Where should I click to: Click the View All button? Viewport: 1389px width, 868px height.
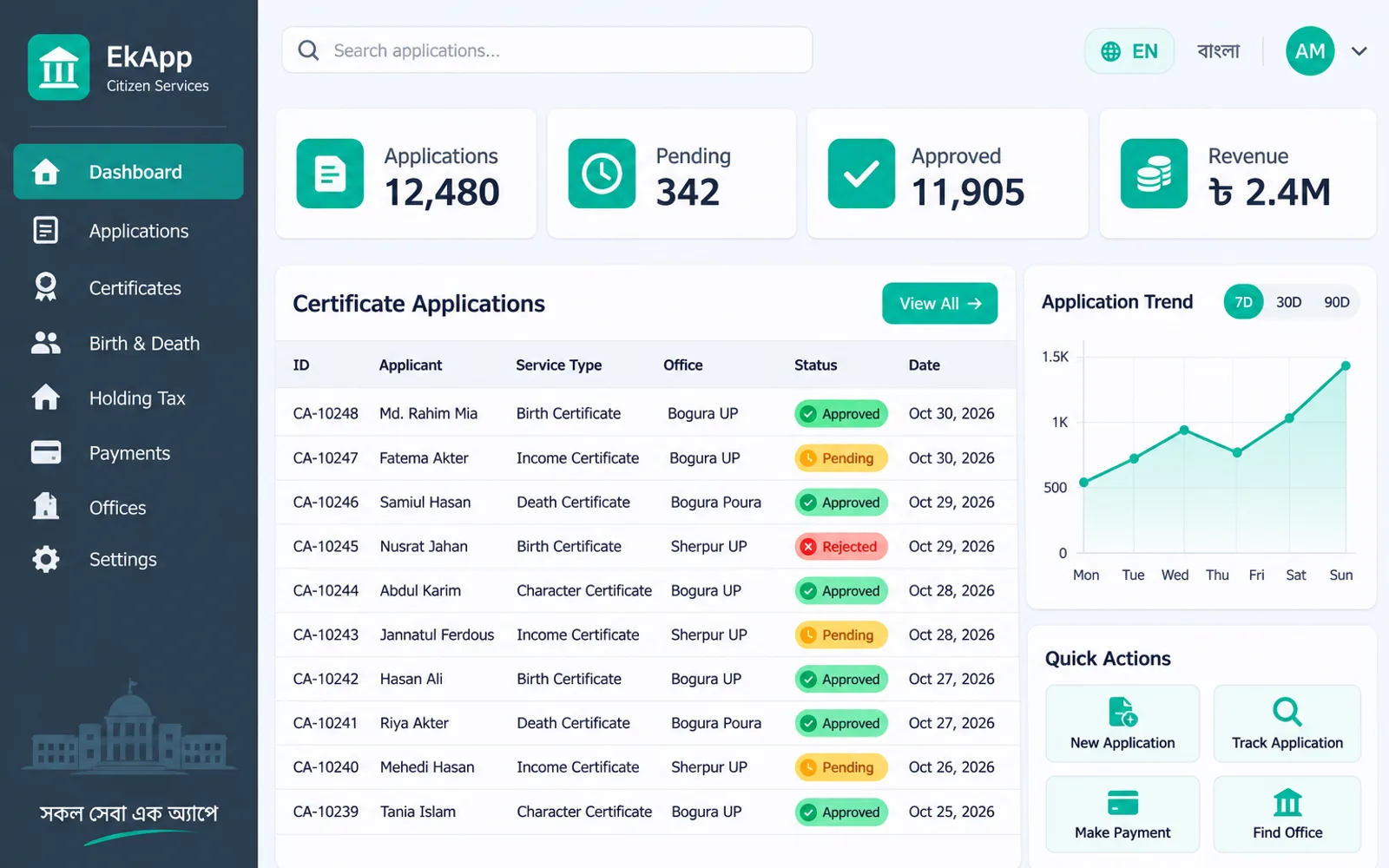click(x=939, y=303)
